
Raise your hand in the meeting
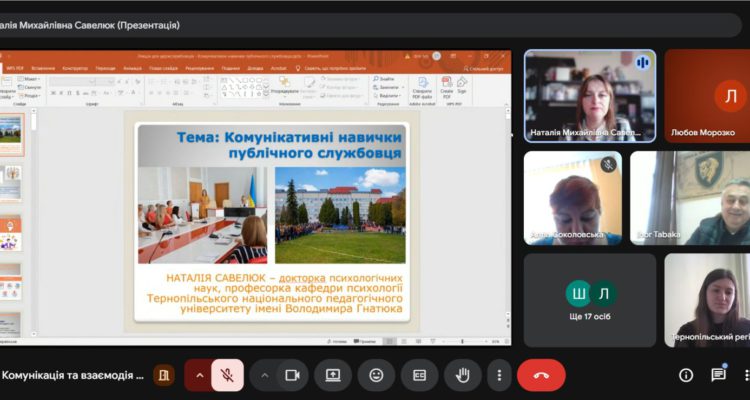tap(462, 375)
